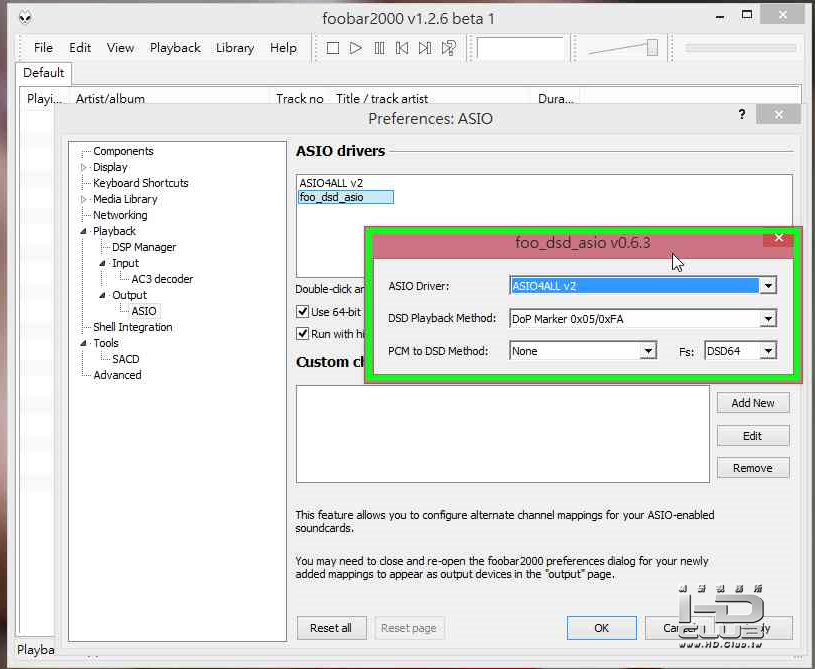815x669 pixels.
Task: Click the Preferences help question mark
Action: [x=742, y=114]
